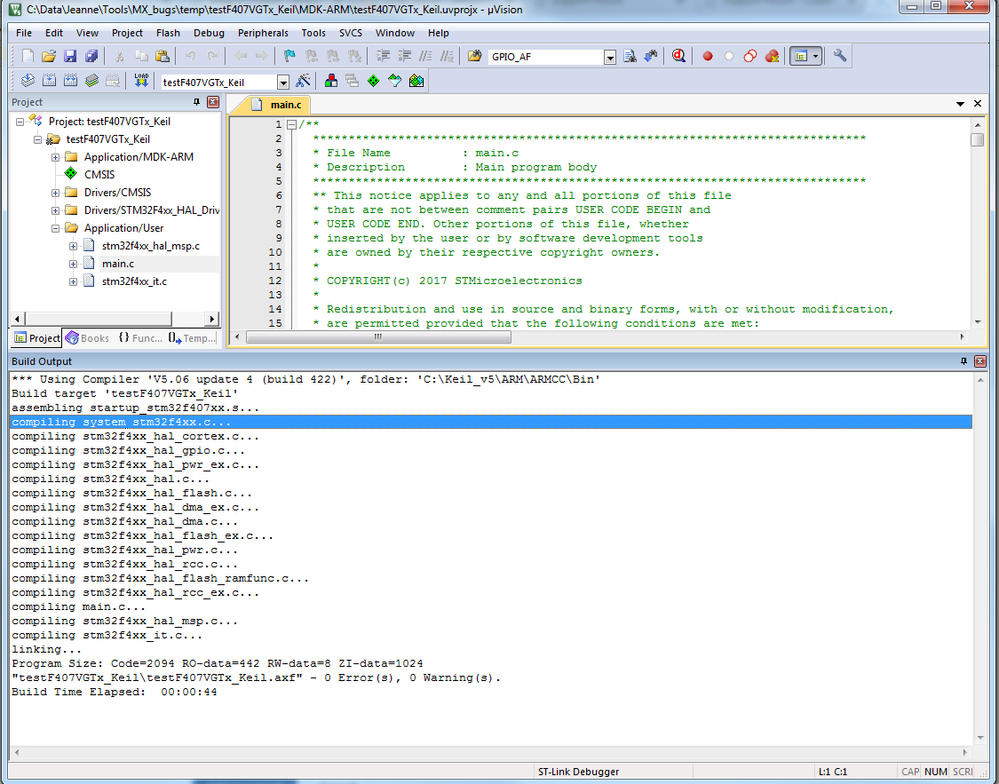Open the Debug menu
The height and width of the screenshot is (784, 999).
[209, 32]
